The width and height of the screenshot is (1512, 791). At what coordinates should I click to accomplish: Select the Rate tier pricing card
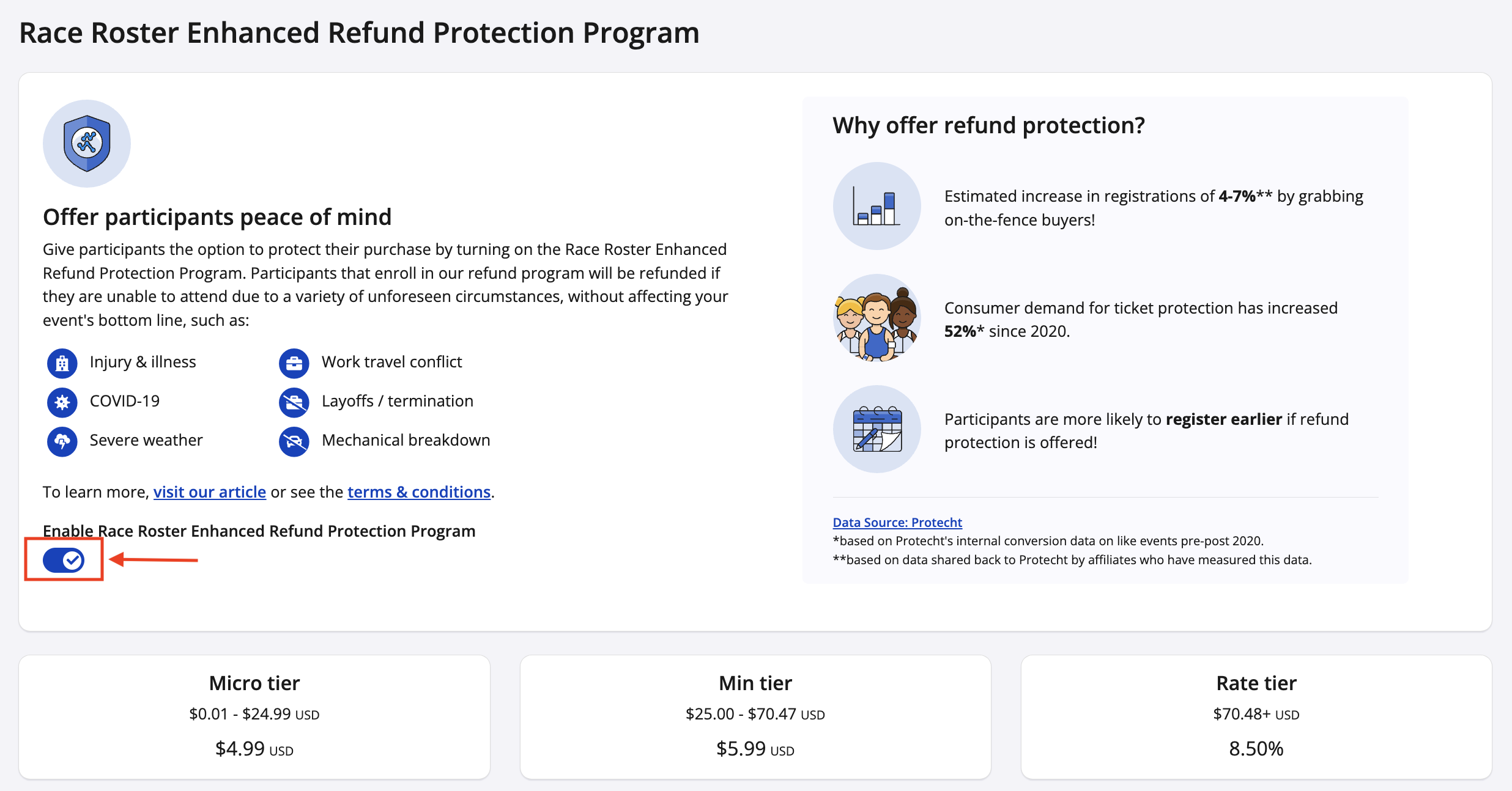[1256, 717]
